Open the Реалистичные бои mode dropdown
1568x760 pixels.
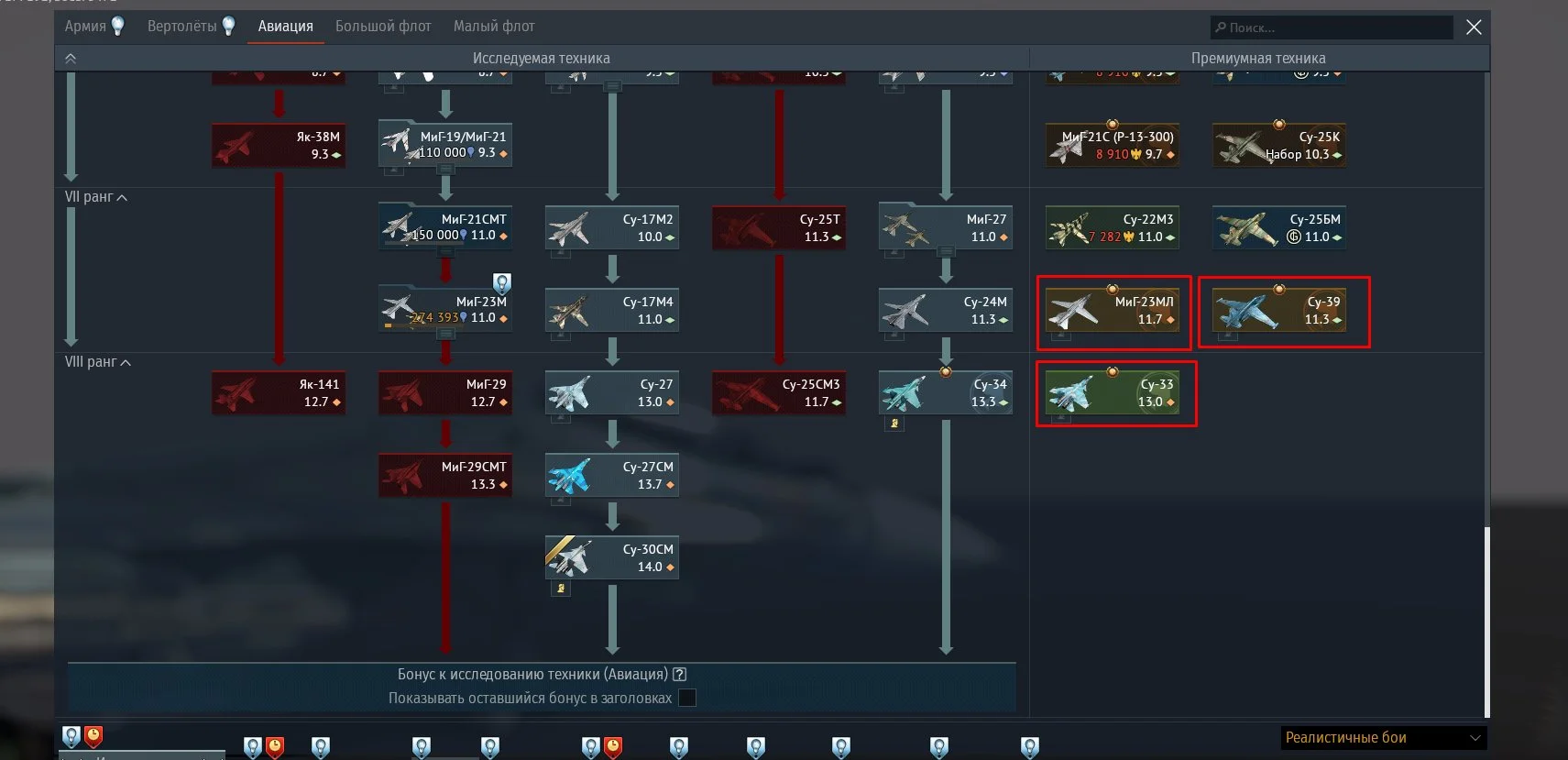click(1383, 738)
